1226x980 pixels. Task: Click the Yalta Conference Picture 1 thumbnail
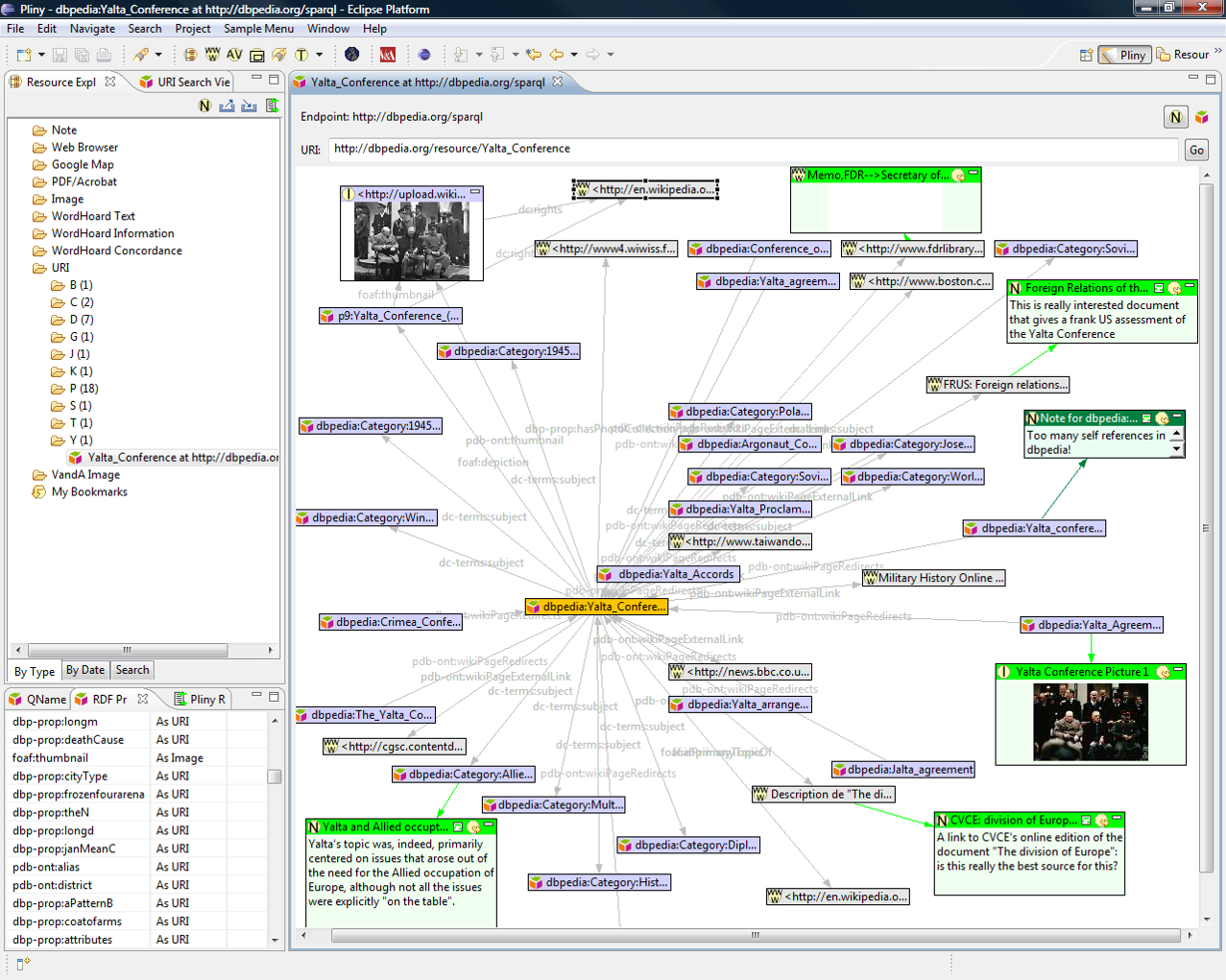tap(1090, 722)
